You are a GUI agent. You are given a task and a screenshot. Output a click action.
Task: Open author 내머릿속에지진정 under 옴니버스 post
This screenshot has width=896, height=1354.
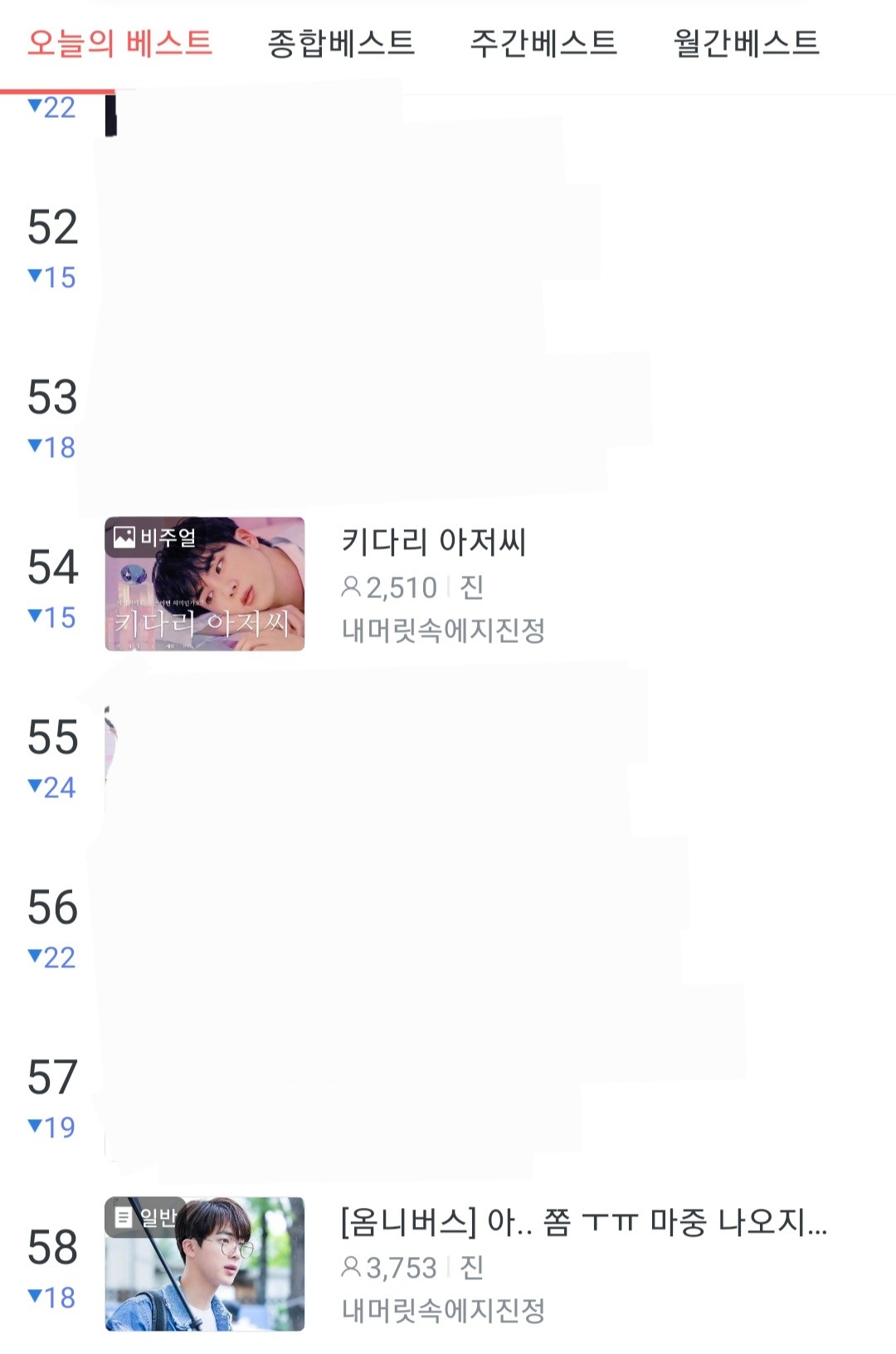click(x=443, y=1311)
